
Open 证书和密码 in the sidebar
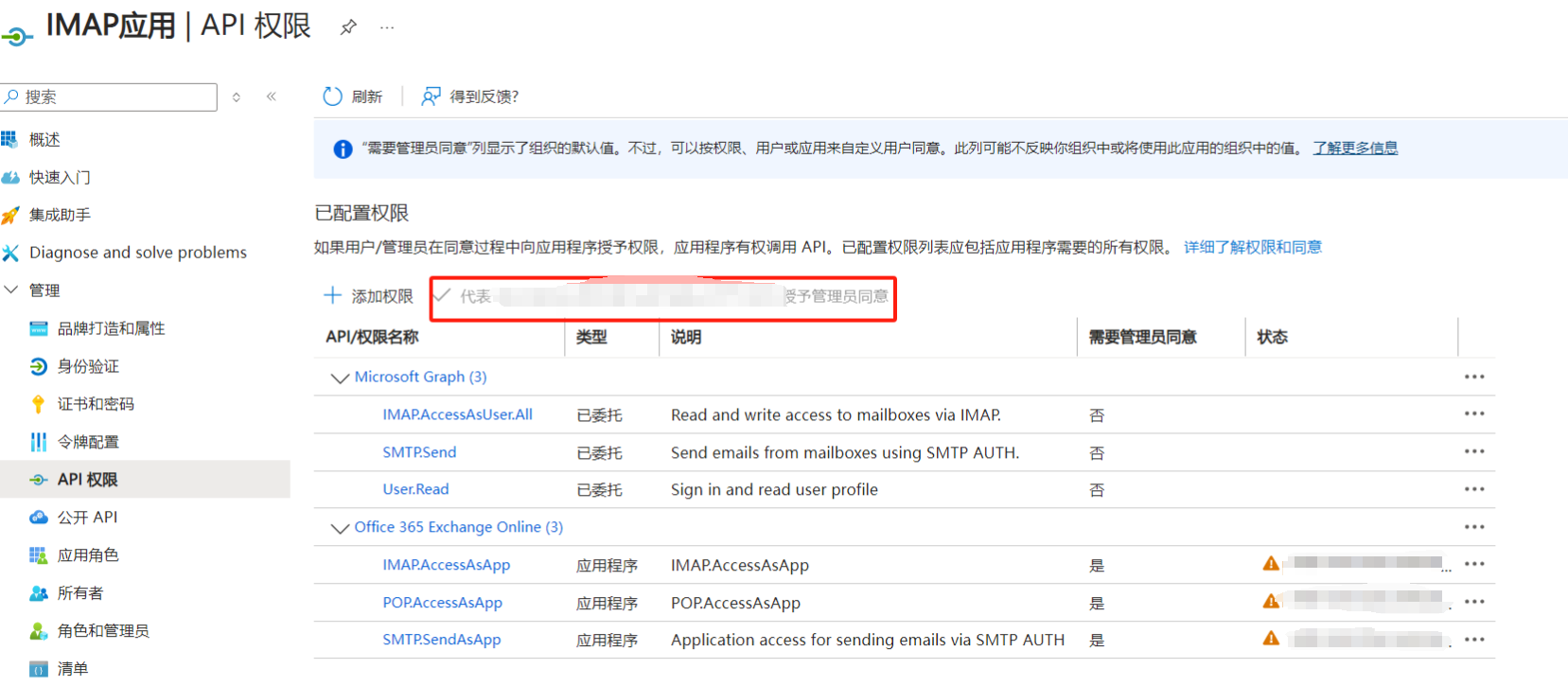click(96, 404)
